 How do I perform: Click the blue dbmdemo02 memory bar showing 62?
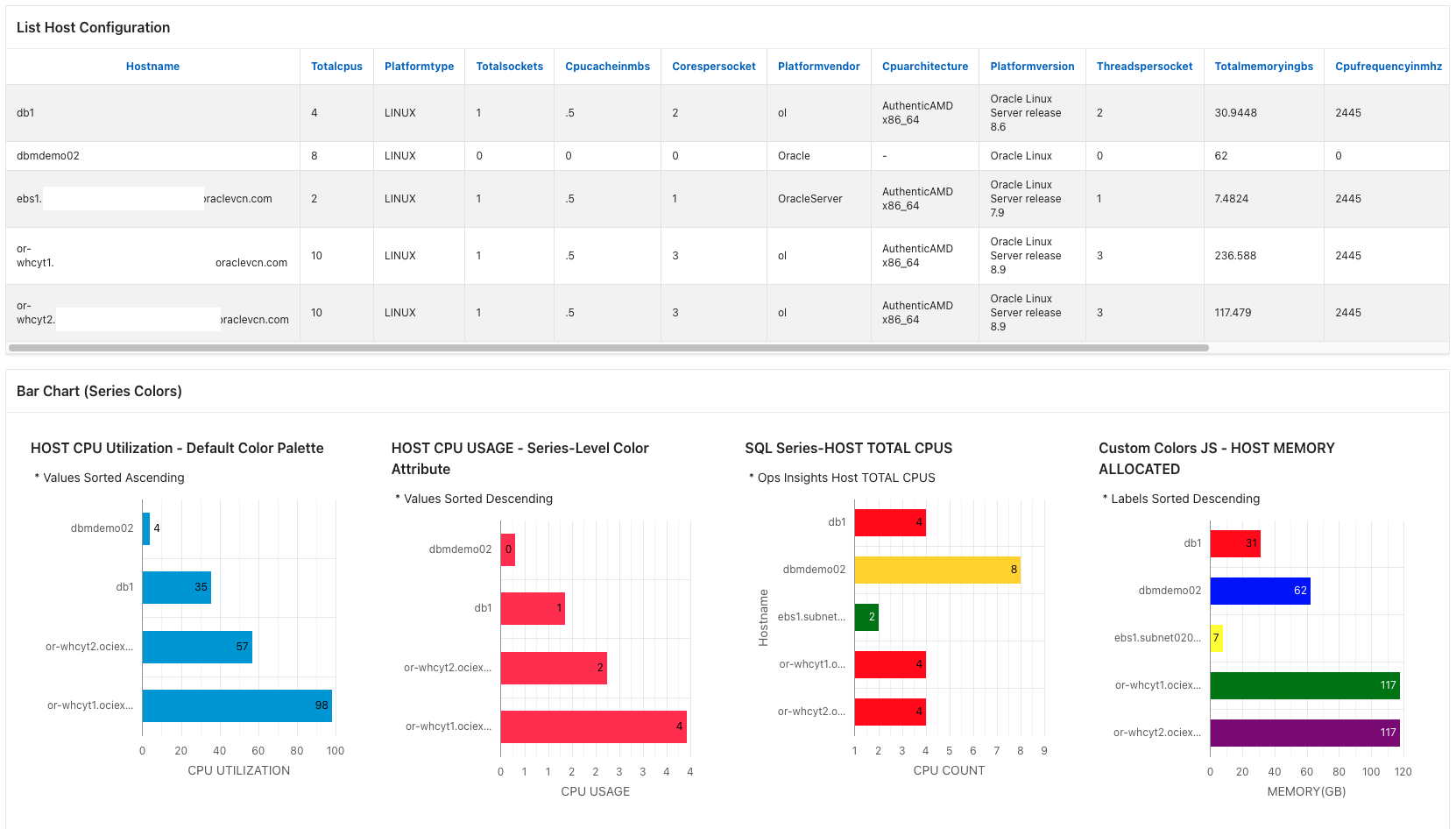[1261, 591]
